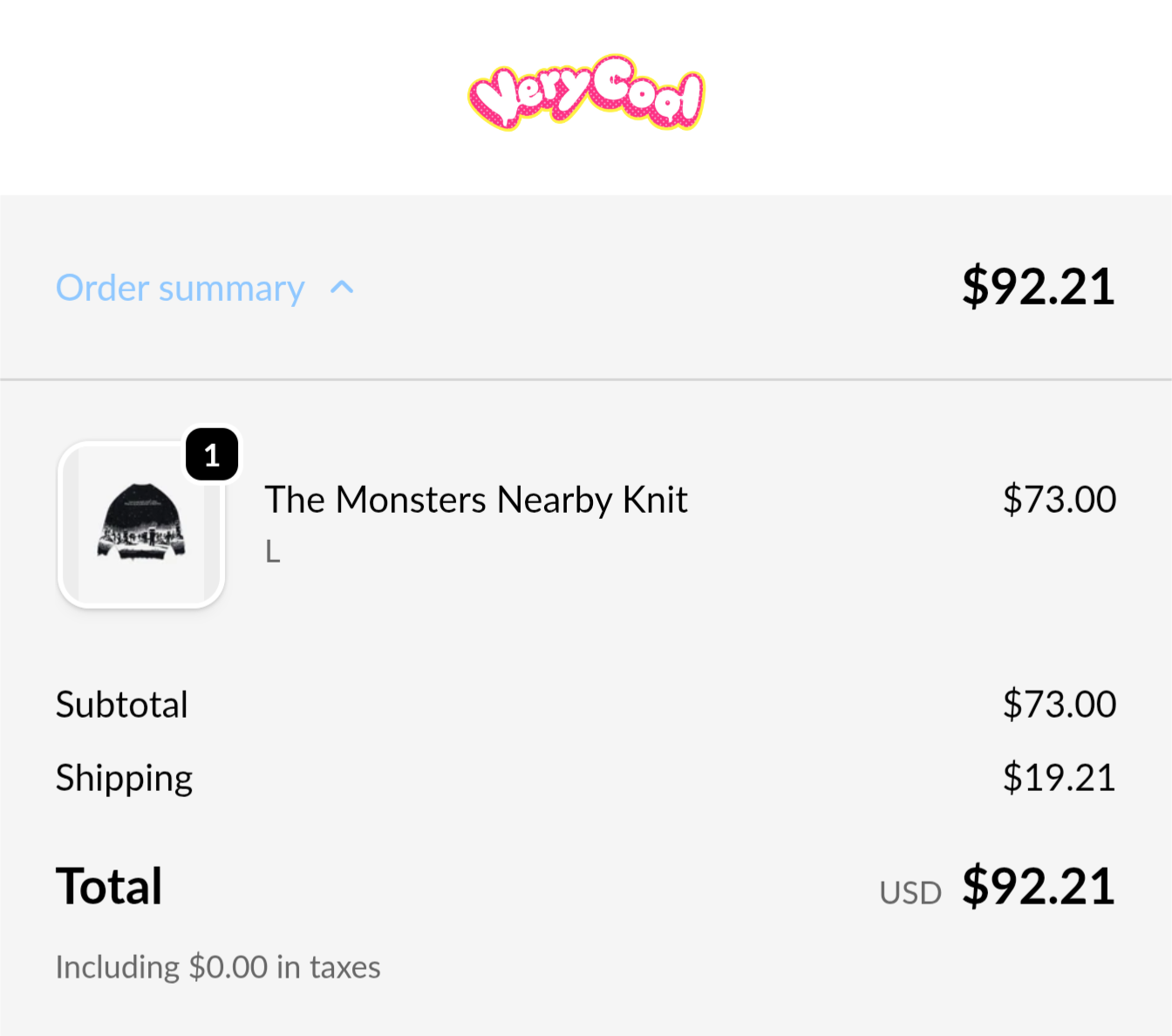Viewport: 1172px width, 1036px height.
Task: Click the word Including in tax note
Action: point(118,967)
